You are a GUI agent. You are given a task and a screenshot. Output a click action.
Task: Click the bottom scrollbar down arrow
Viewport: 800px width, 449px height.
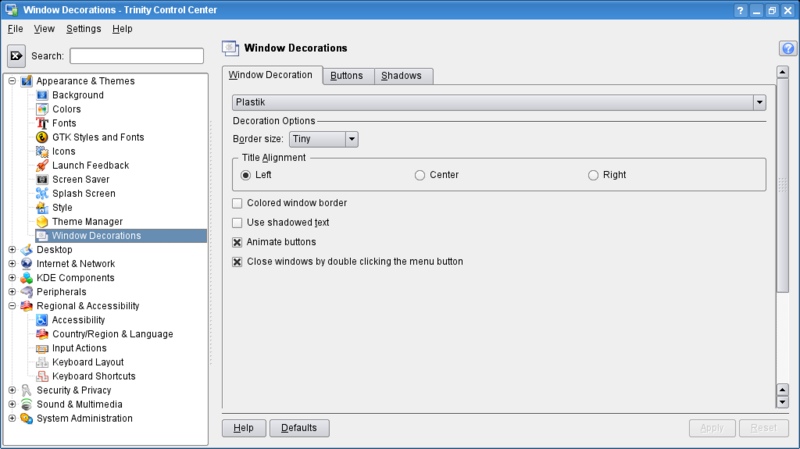tap(783, 402)
